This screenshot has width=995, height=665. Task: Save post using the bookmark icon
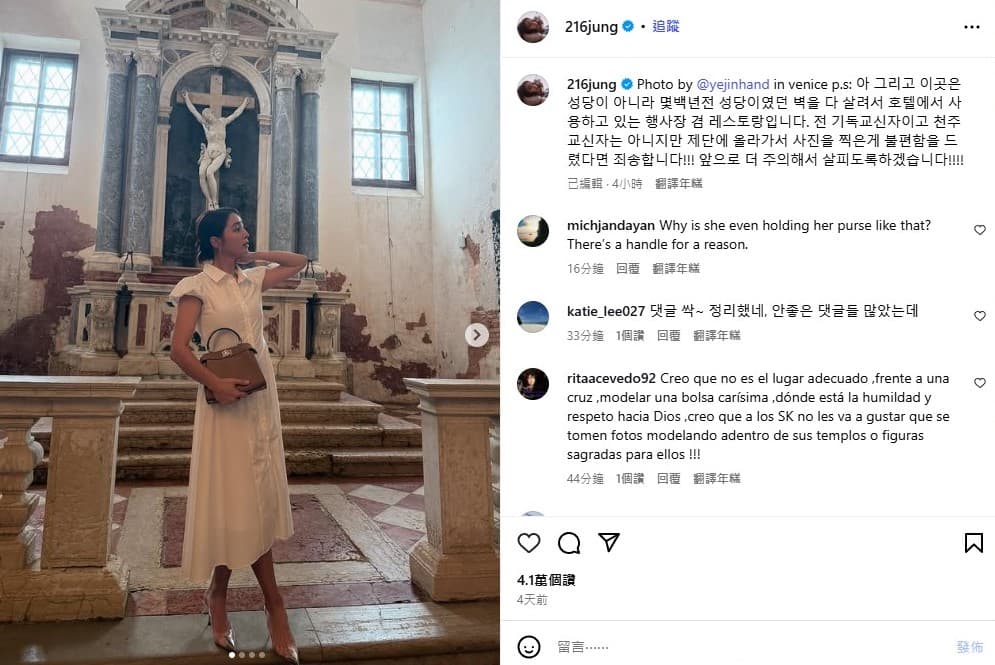(x=973, y=543)
